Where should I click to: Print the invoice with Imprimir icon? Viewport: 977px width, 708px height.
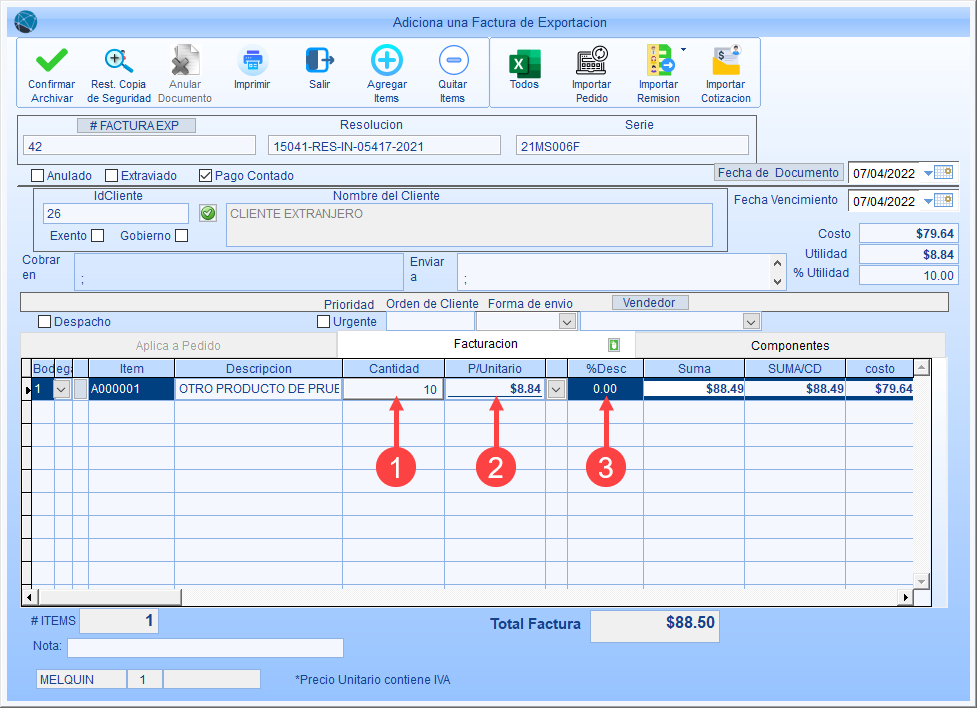click(252, 60)
